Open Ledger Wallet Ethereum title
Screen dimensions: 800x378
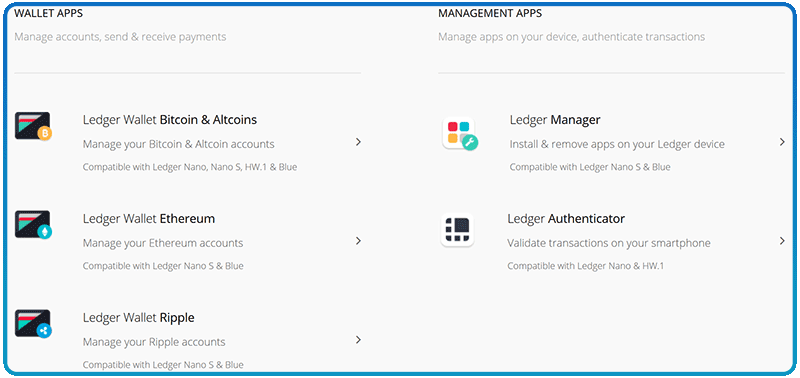click(149, 219)
